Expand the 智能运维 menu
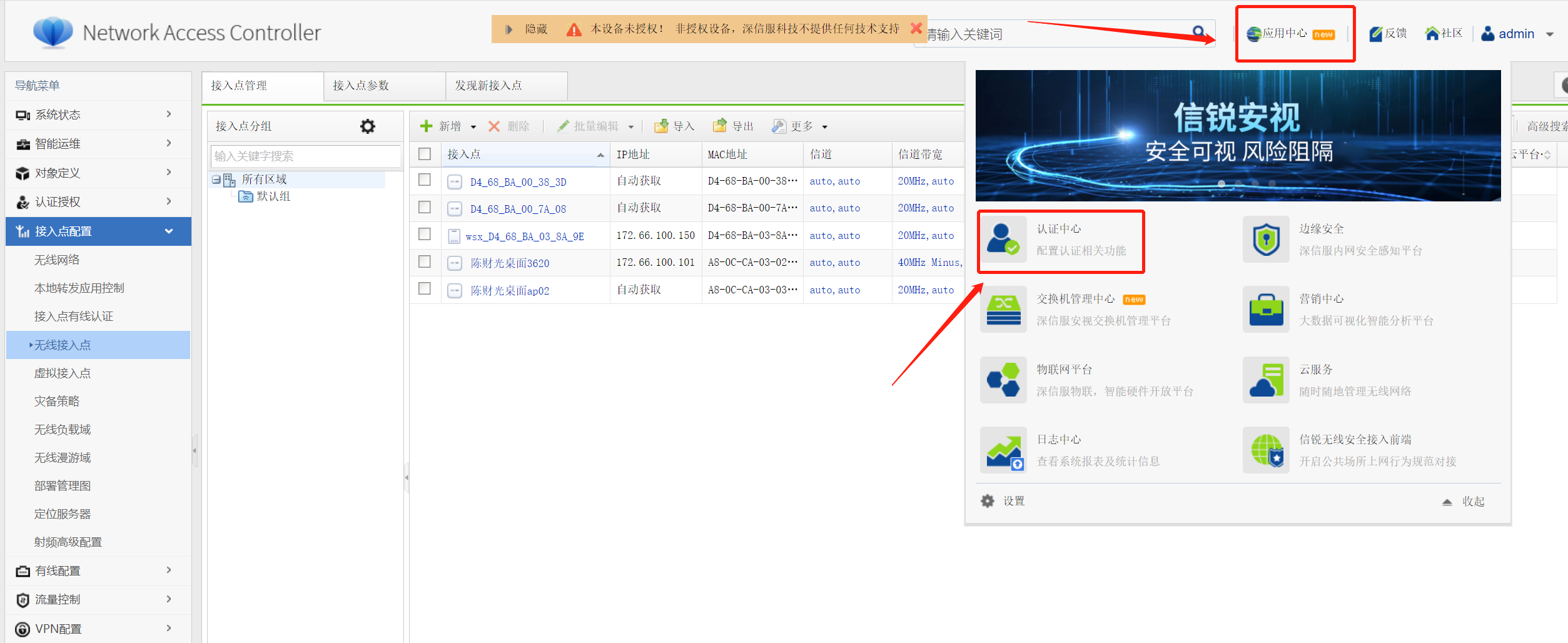The height and width of the screenshot is (643, 1568). (x=98, y=144)
